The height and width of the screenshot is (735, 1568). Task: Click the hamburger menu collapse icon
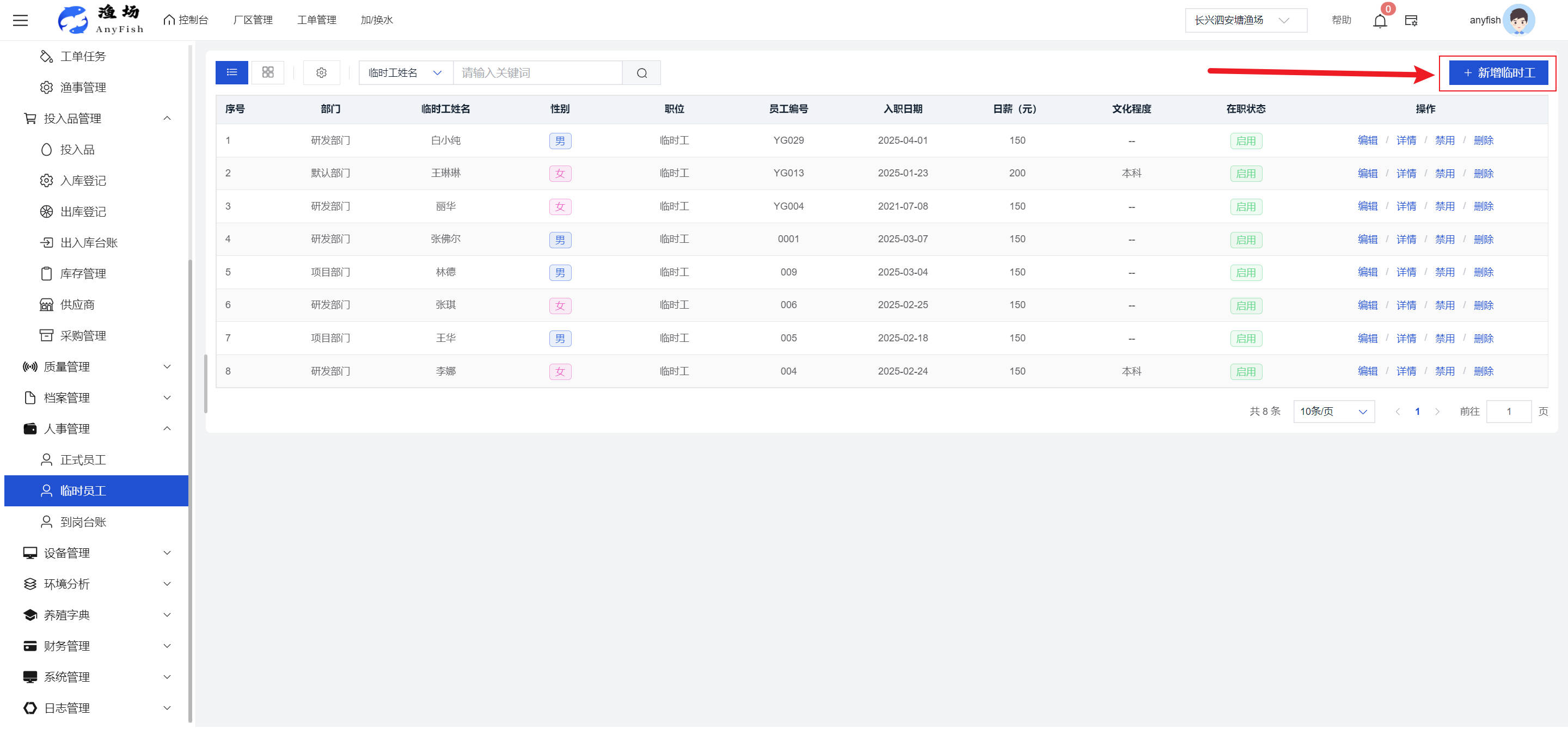click(x=21, y=20)
